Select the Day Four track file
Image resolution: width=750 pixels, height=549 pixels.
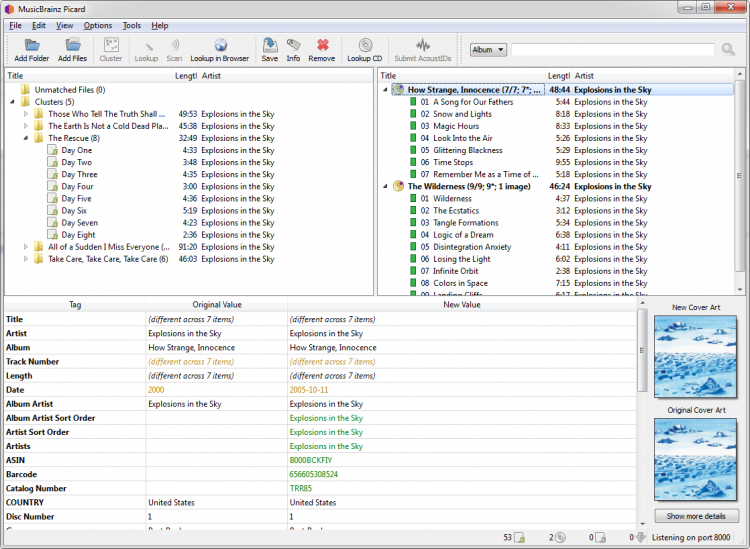coord(77,187)
